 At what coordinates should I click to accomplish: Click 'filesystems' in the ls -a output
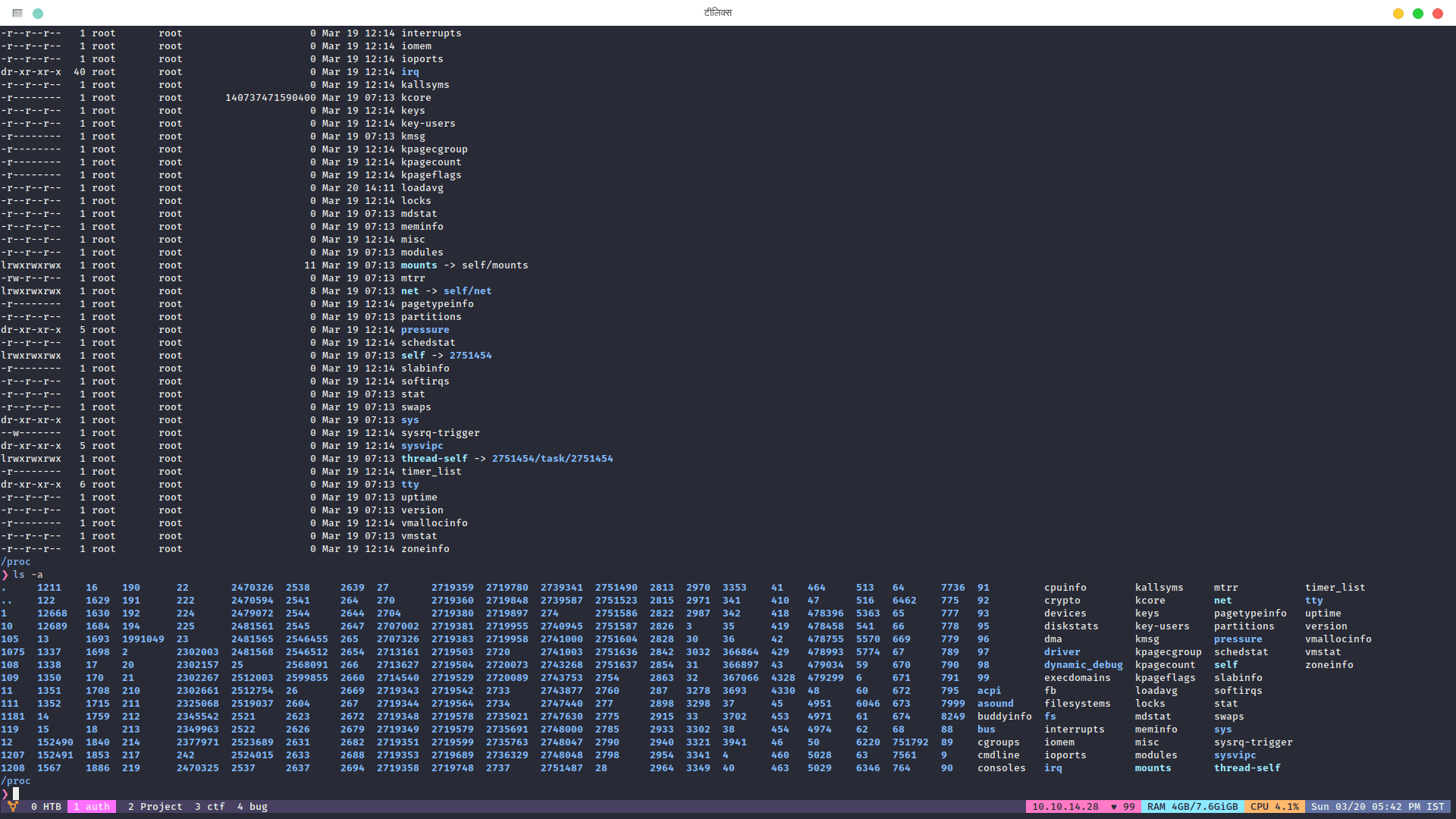coord(1078,704)
